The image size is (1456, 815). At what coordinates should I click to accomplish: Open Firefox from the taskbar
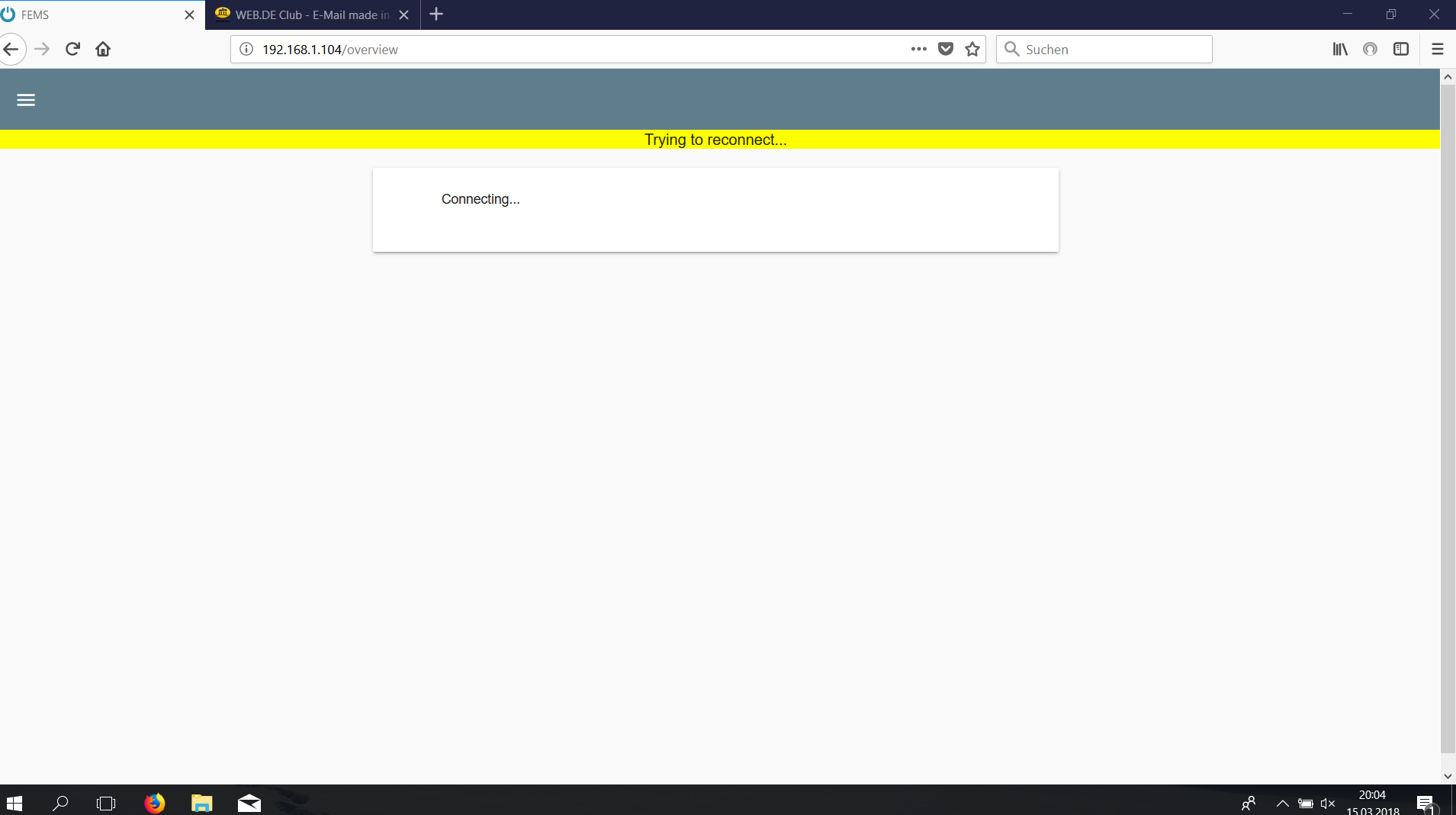point(154,802)
